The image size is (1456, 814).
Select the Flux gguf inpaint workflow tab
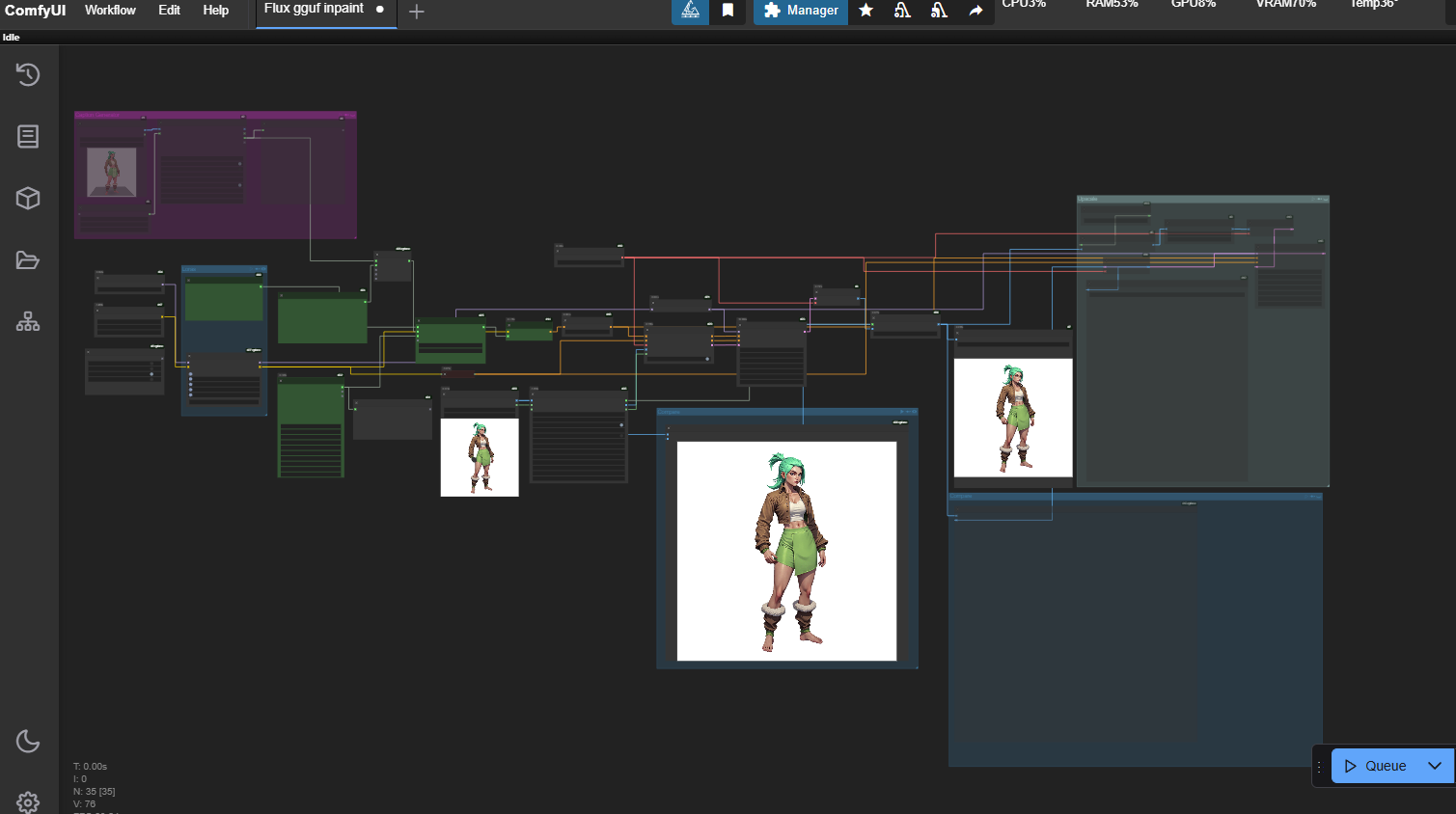pos(314,10)
